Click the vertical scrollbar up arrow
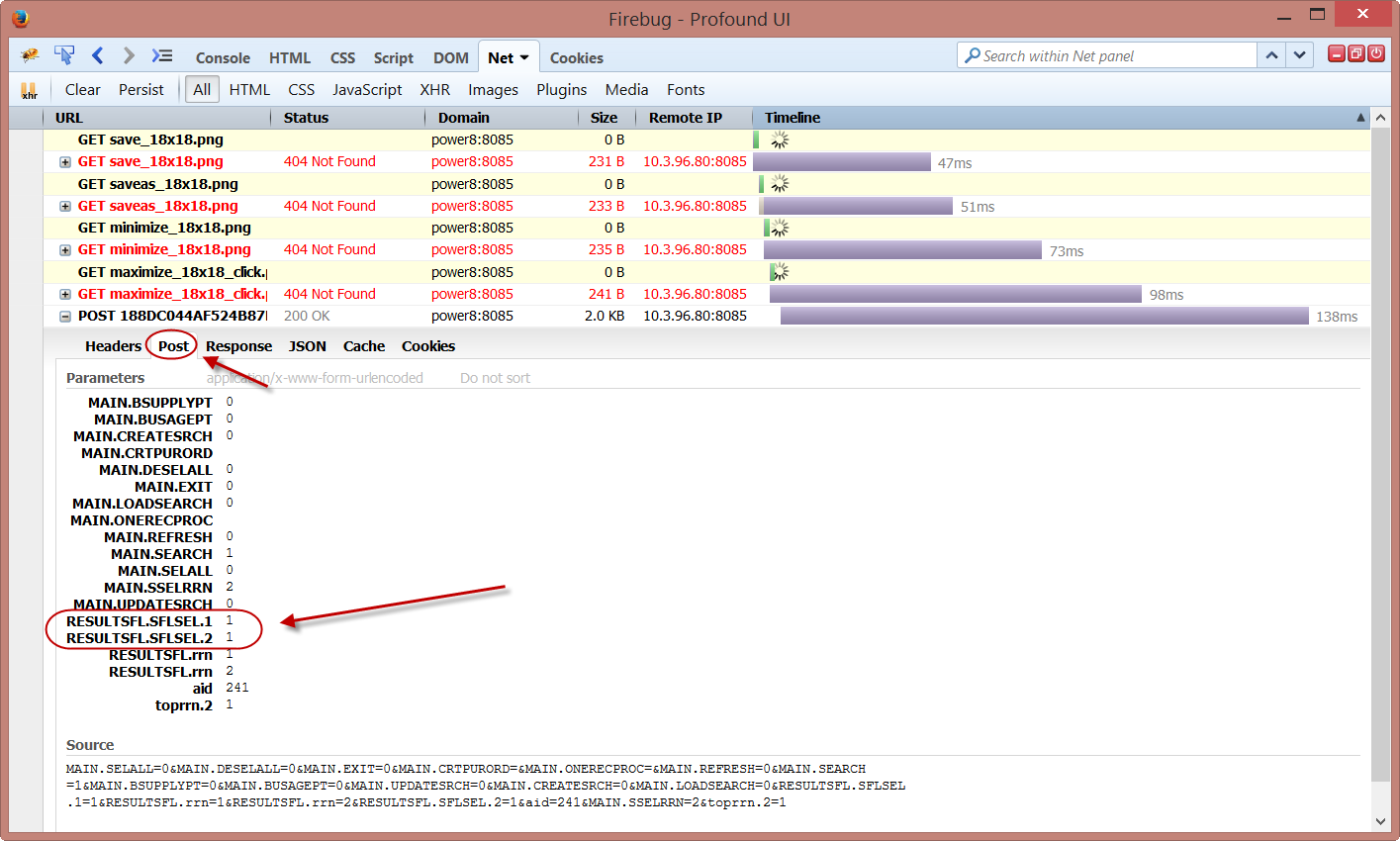The height and width of the screenshot is (841, 1400). 1380,119
